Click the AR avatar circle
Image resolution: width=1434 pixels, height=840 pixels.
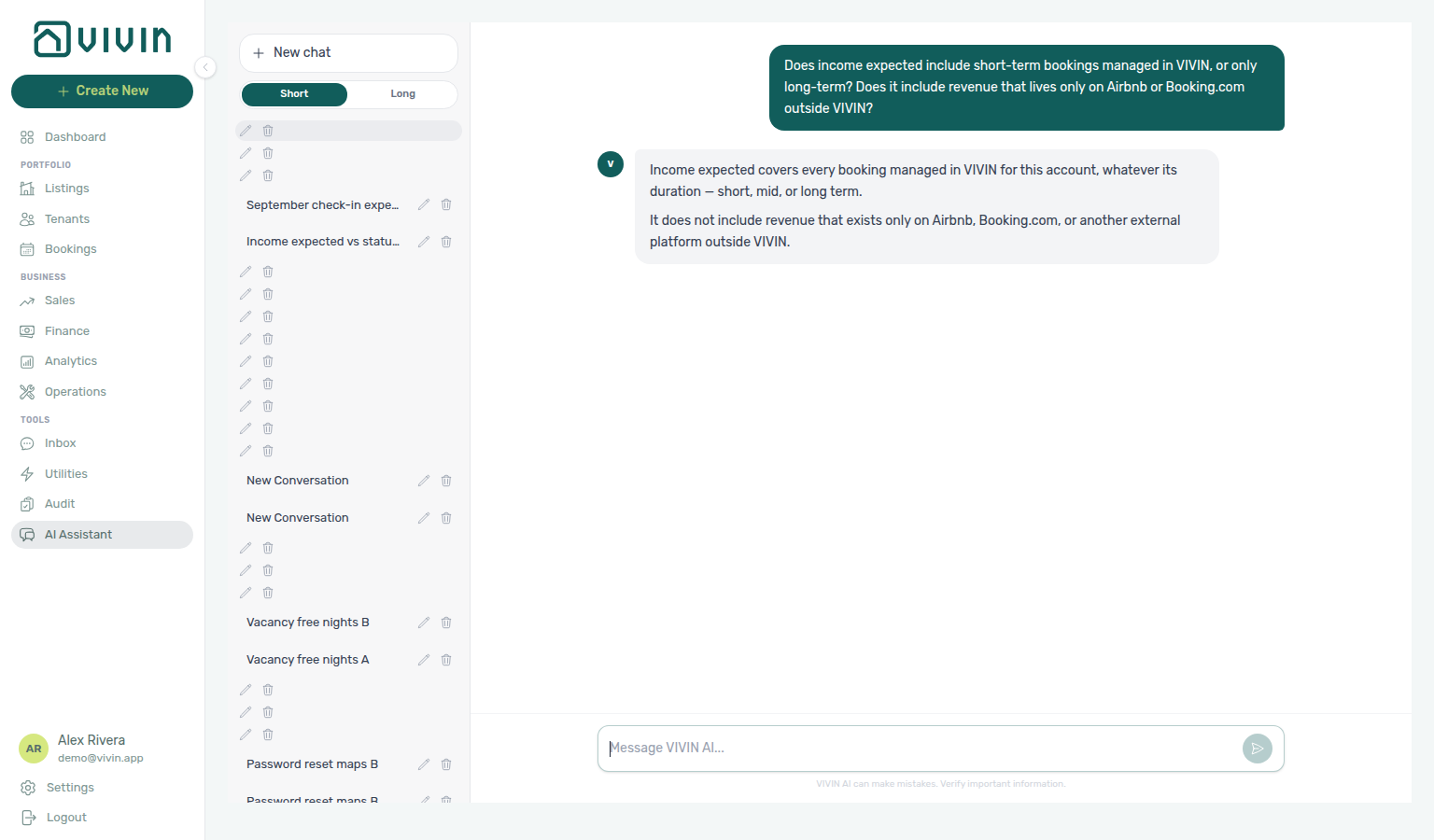34,749
